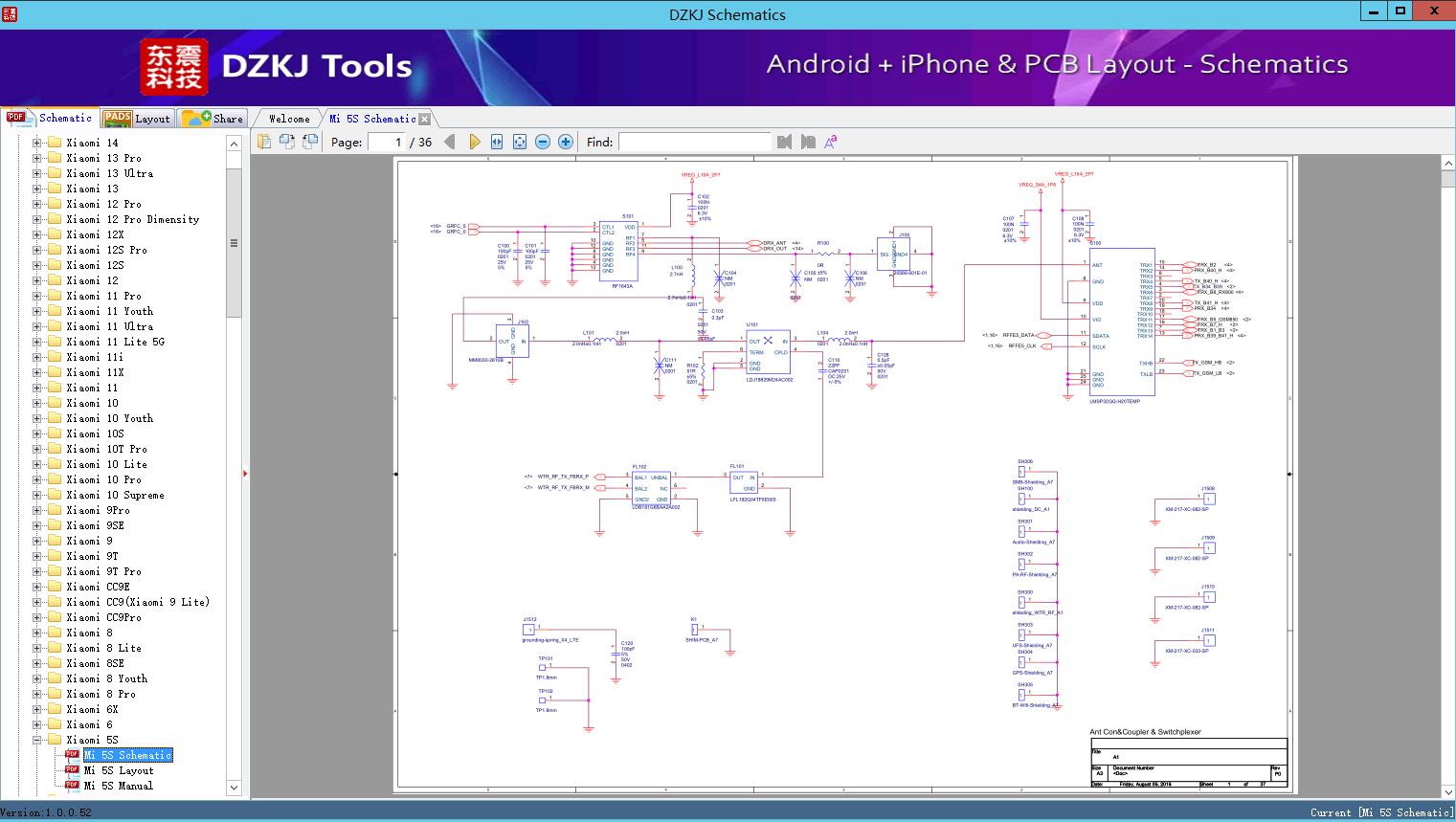Select Xiaomi CC9(Xiaomi 9 Lite) folder

coord(138,602)
